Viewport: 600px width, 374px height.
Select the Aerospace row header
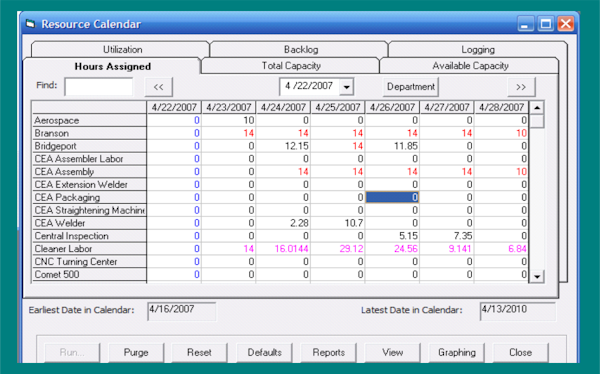click(89, 120)
